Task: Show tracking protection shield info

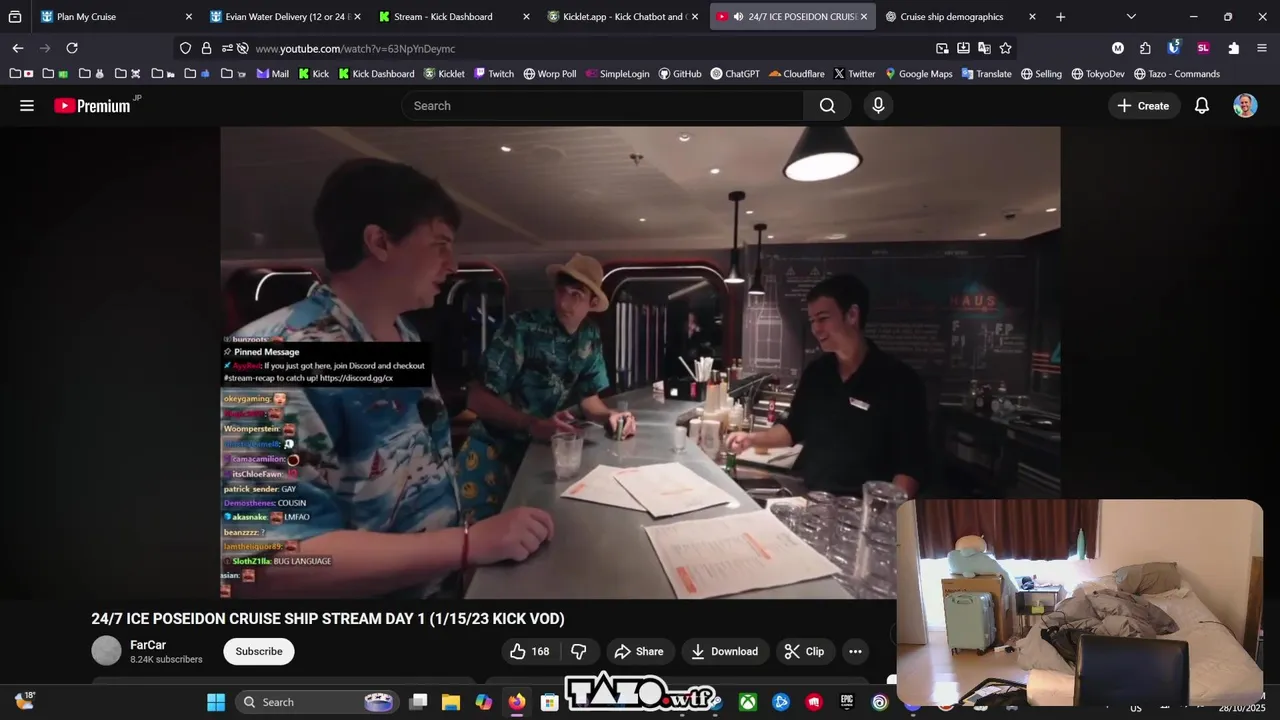Action: point(185,48)
